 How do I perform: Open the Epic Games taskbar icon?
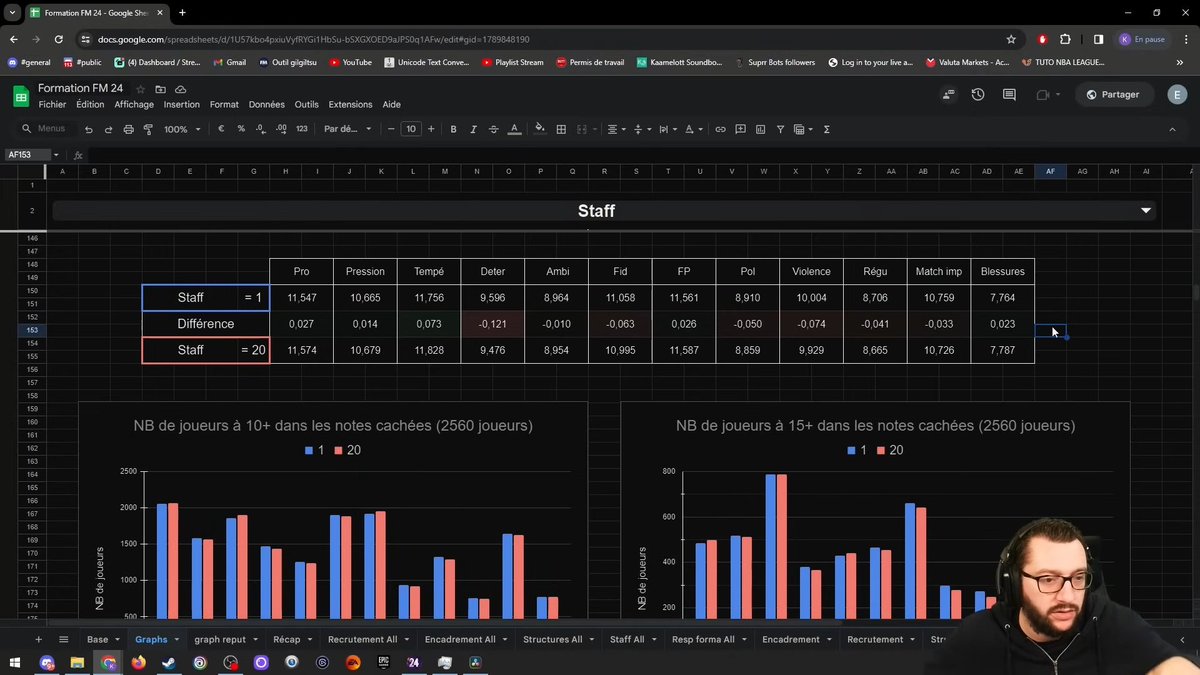383,662
